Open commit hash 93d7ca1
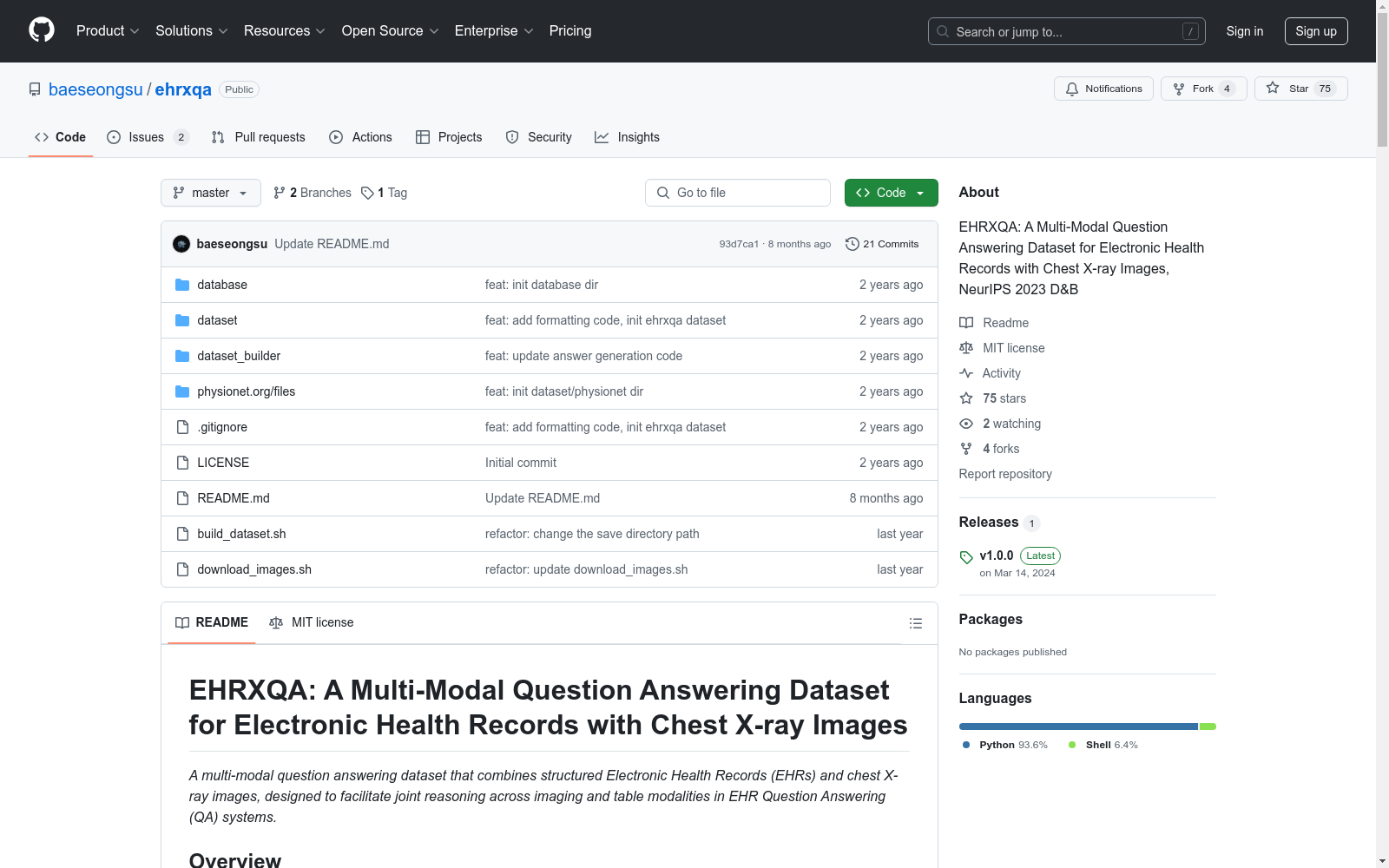Image resolution: width=1389 pixels, height=868 pixels. pos(739,244)
